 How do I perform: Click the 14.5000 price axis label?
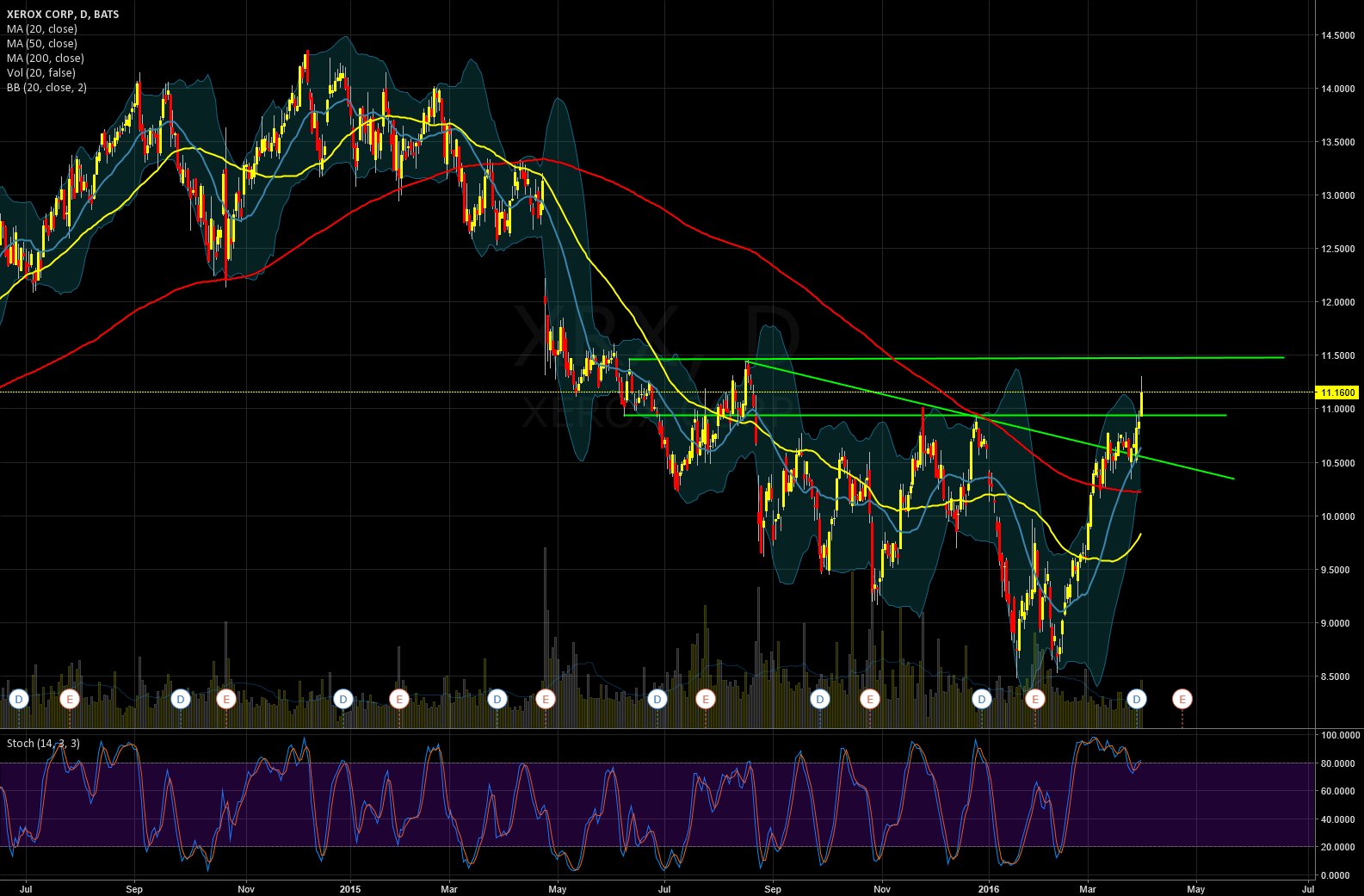(1338, 35)
